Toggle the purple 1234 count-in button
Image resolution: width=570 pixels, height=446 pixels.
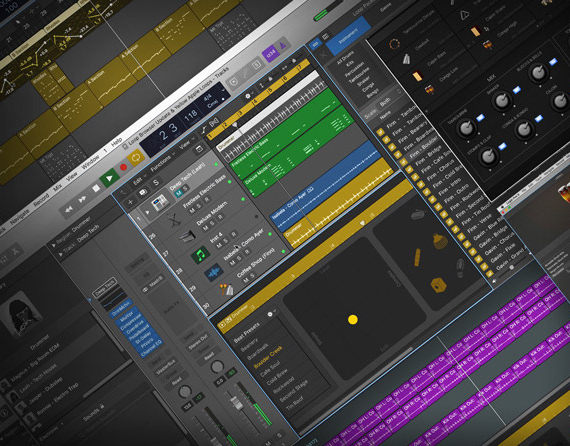[x=270, y=55]
